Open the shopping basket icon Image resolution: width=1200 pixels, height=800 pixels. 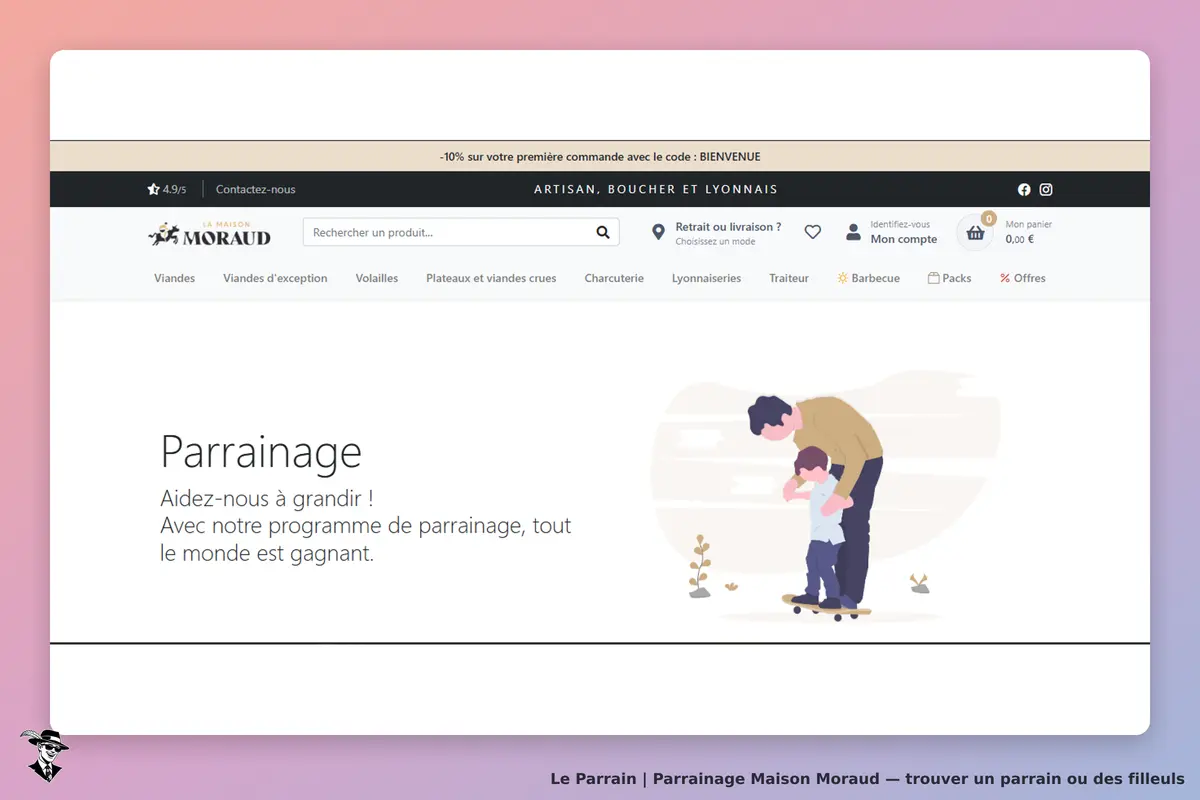click(975, 233)
